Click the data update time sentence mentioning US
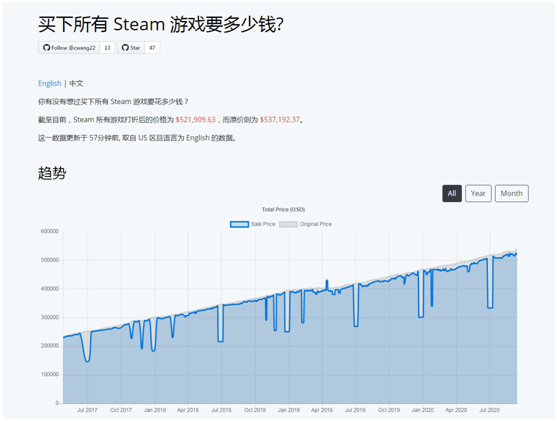Viewport: 557px width, 421px height. [137, 138]
